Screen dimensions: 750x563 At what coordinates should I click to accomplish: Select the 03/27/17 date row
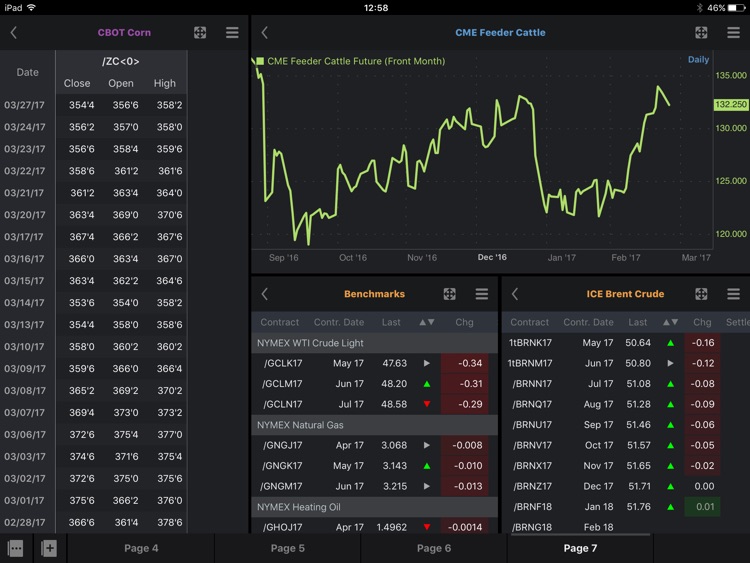coord(93,105)
